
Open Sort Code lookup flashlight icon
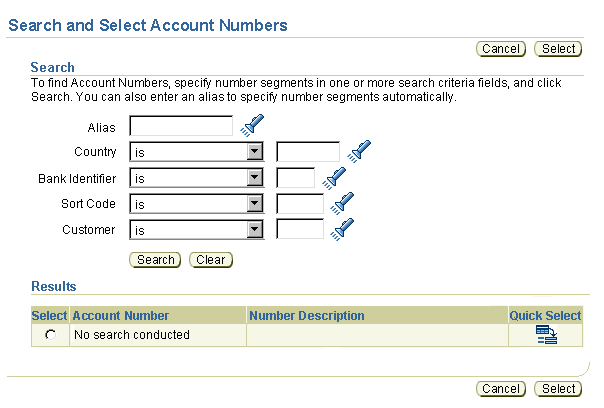(x=342, y=203)
